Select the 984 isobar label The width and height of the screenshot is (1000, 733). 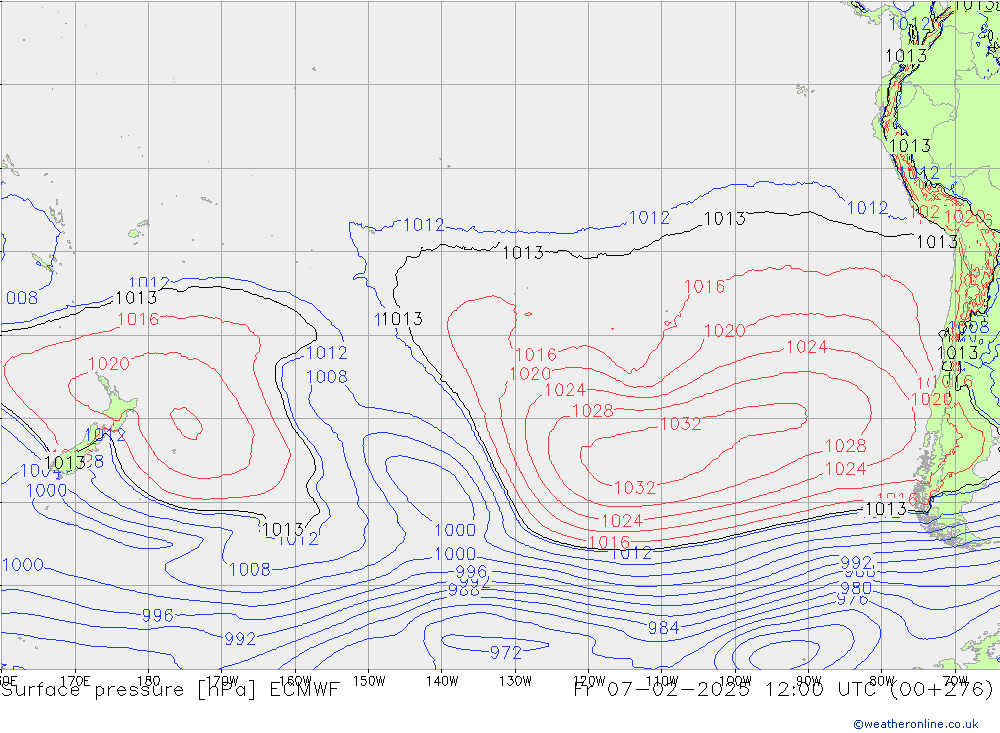click(663, 628)
